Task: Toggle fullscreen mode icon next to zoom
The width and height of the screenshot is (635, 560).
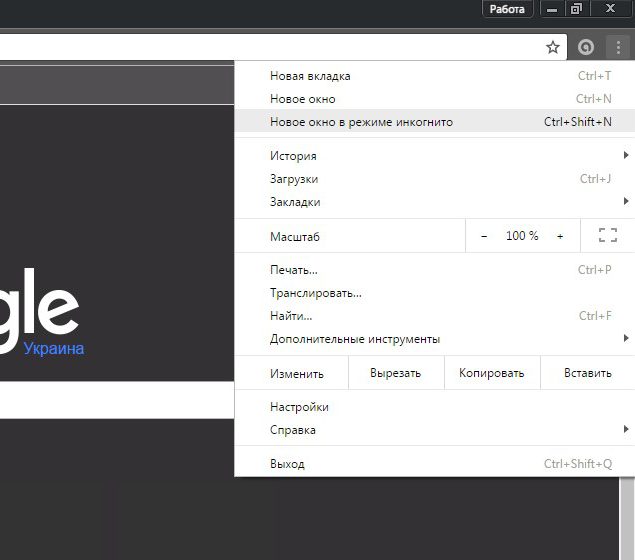Action: pos(607,235)
